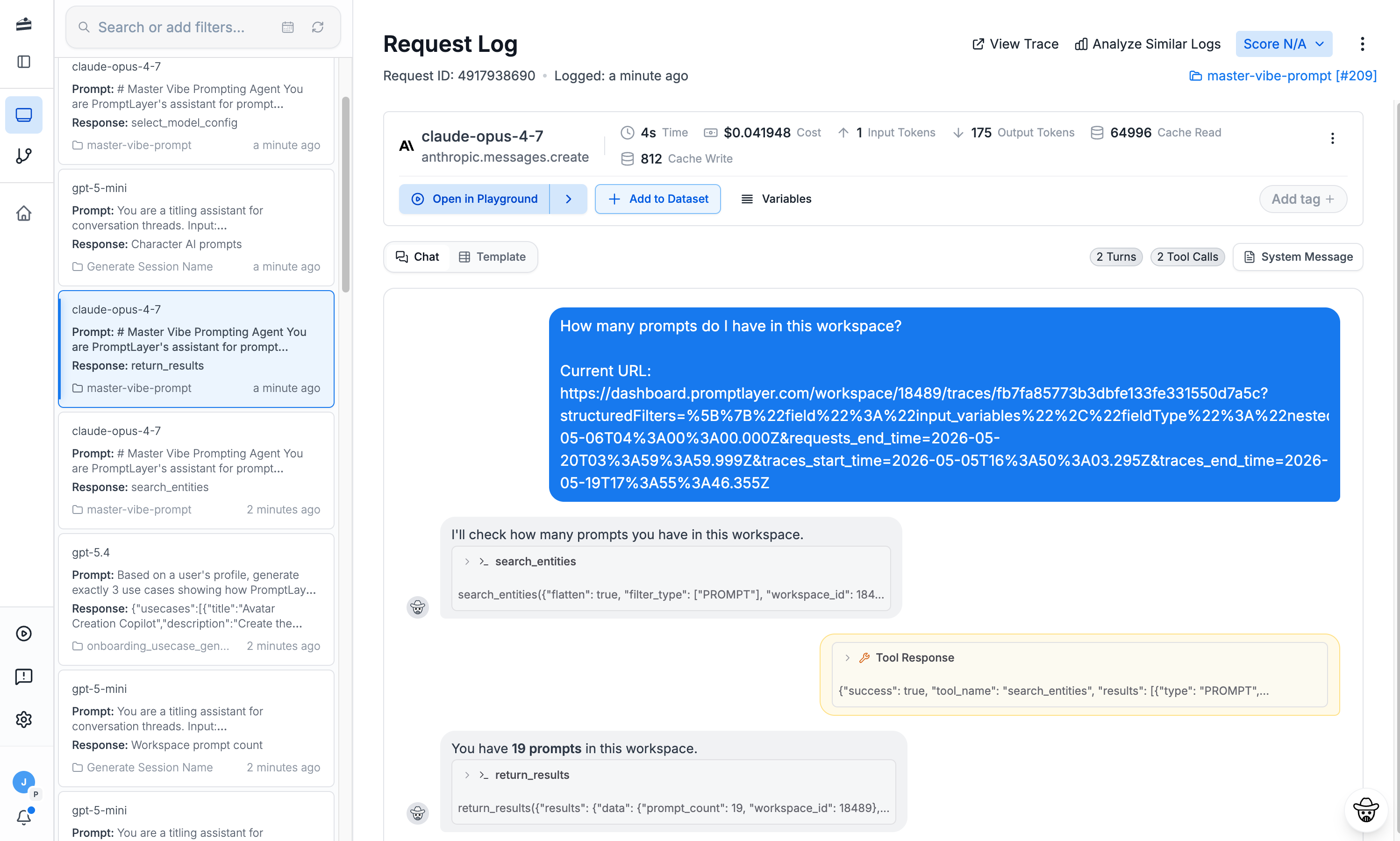Click the request list scrollbar
The height and width of the screenshot is (841, 1400).
pos(345,194)
